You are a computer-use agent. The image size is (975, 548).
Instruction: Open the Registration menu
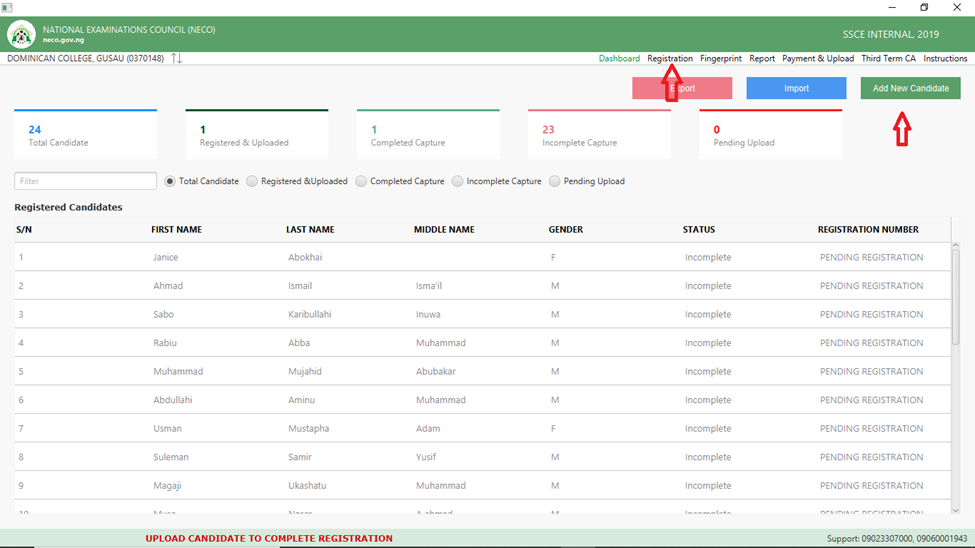pyautogui.click(x=669, y=59)
